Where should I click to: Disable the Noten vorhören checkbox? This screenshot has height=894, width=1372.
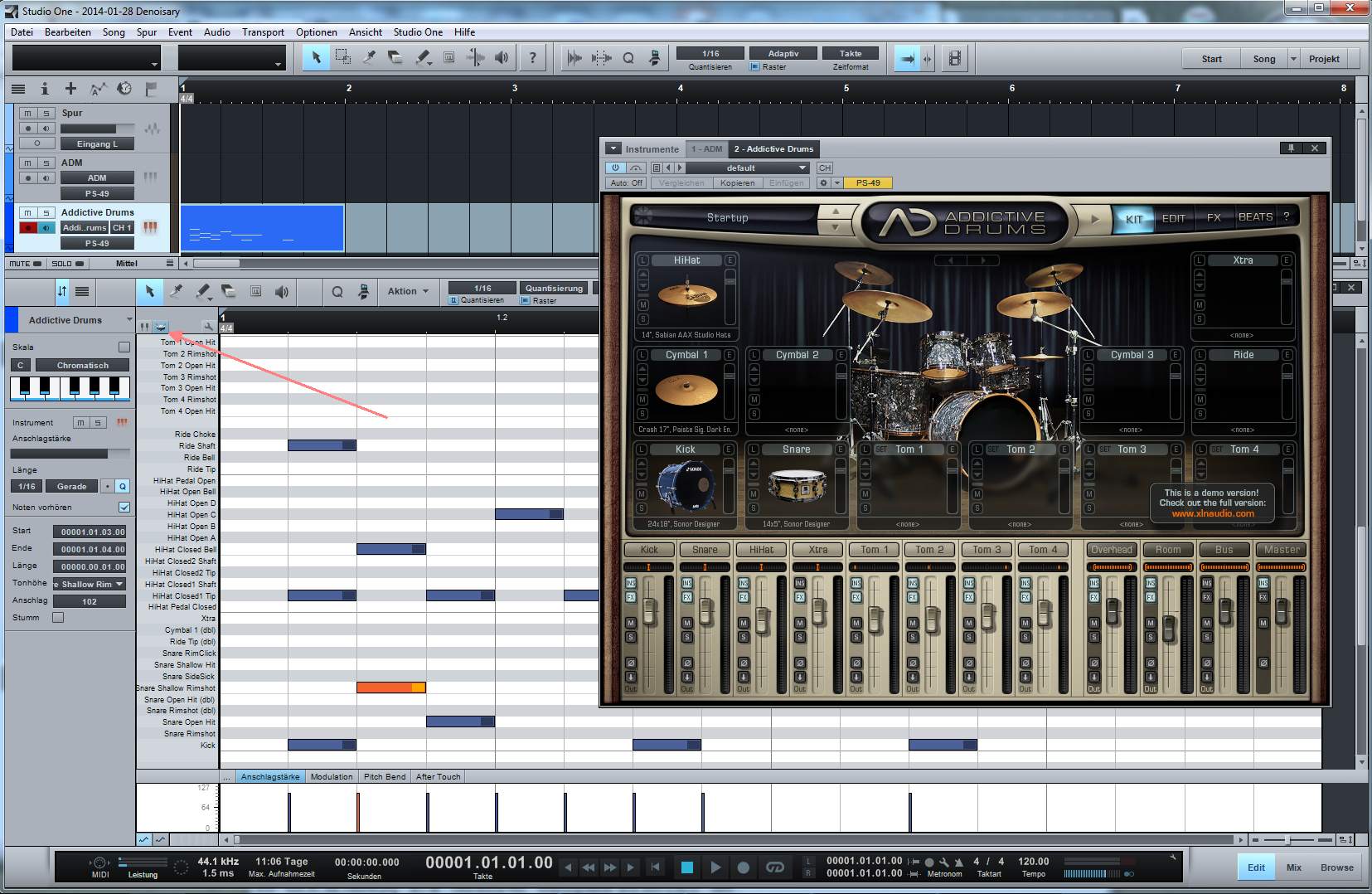[124, 507]
